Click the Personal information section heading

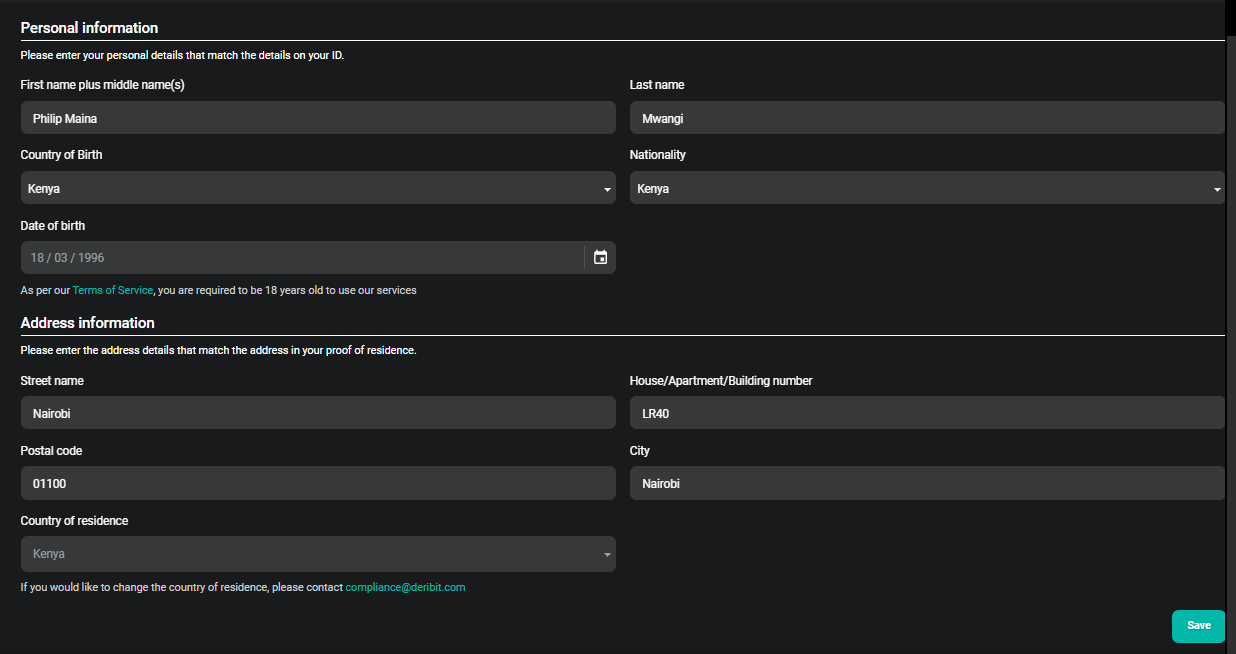(x=89, y=27)
